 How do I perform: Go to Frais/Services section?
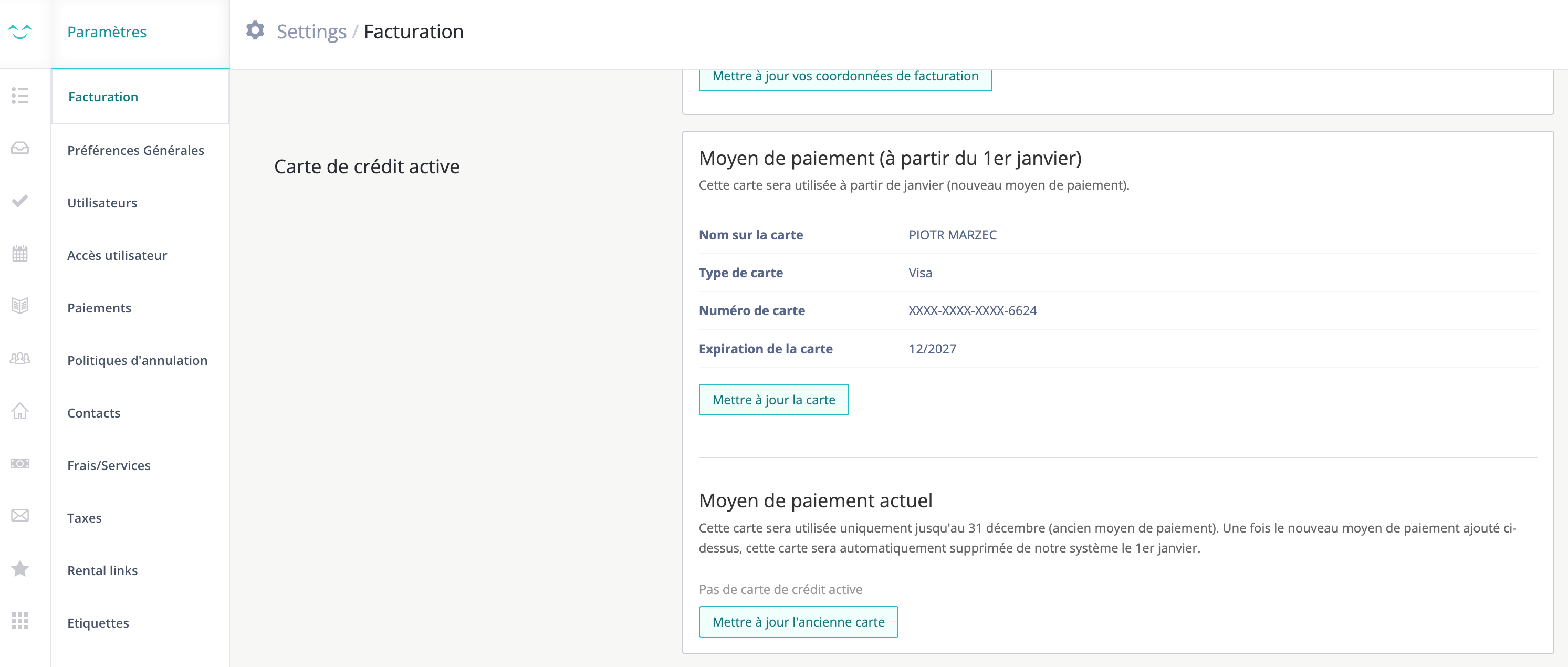pos(108,465)
